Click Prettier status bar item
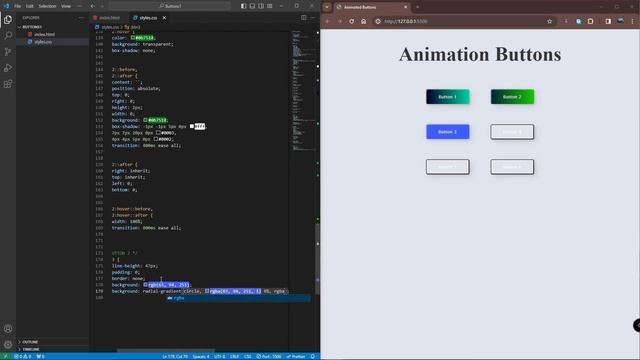This screenshot has height=360, width=640. click(x=296, y=356)
